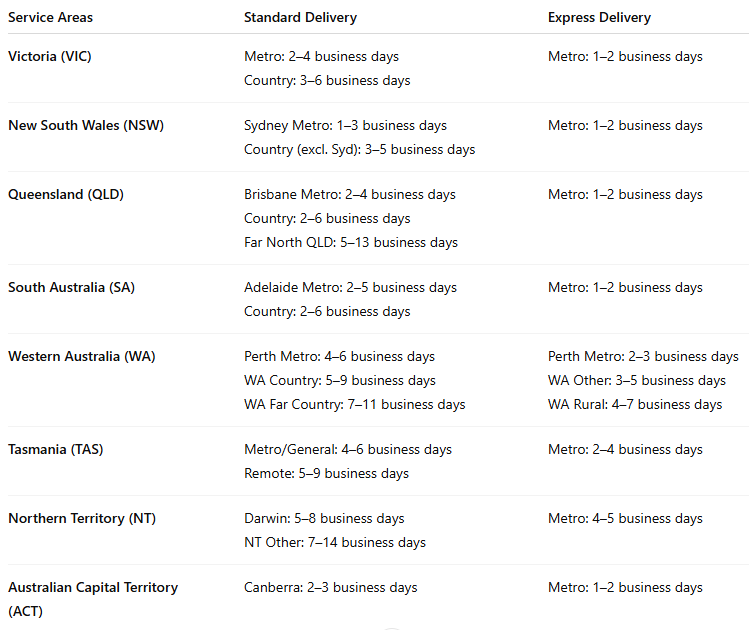Click the Far North QLD delivery line
This screenshot has height=630, width=749.
coord(351,242)
